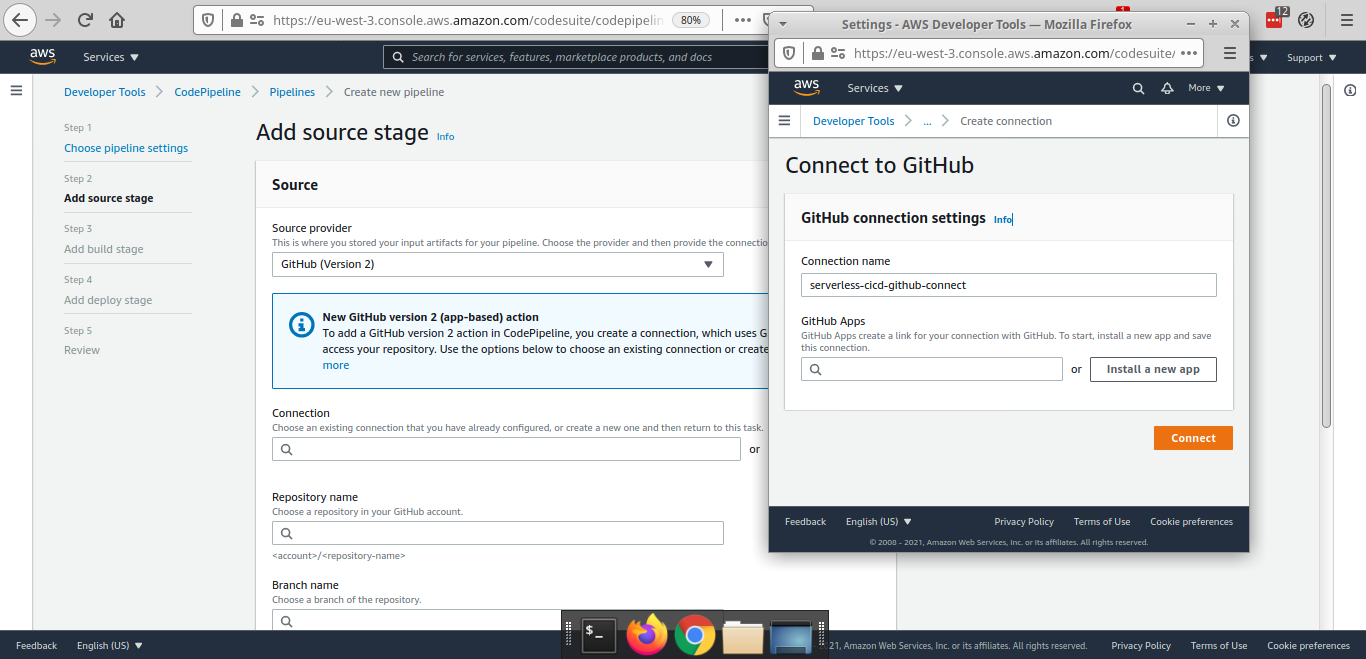Click the Repository name search field

497,533
